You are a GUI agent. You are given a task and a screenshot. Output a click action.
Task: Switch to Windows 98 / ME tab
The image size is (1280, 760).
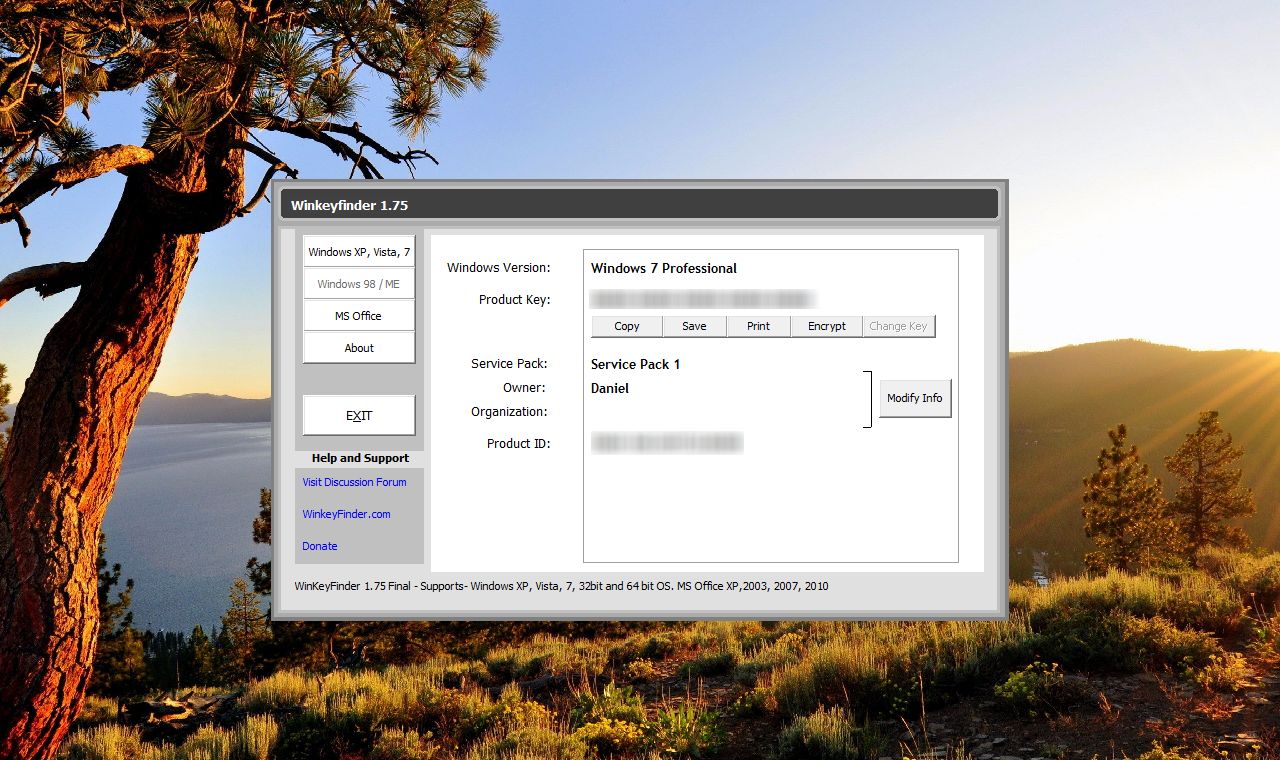click(359, 284)
